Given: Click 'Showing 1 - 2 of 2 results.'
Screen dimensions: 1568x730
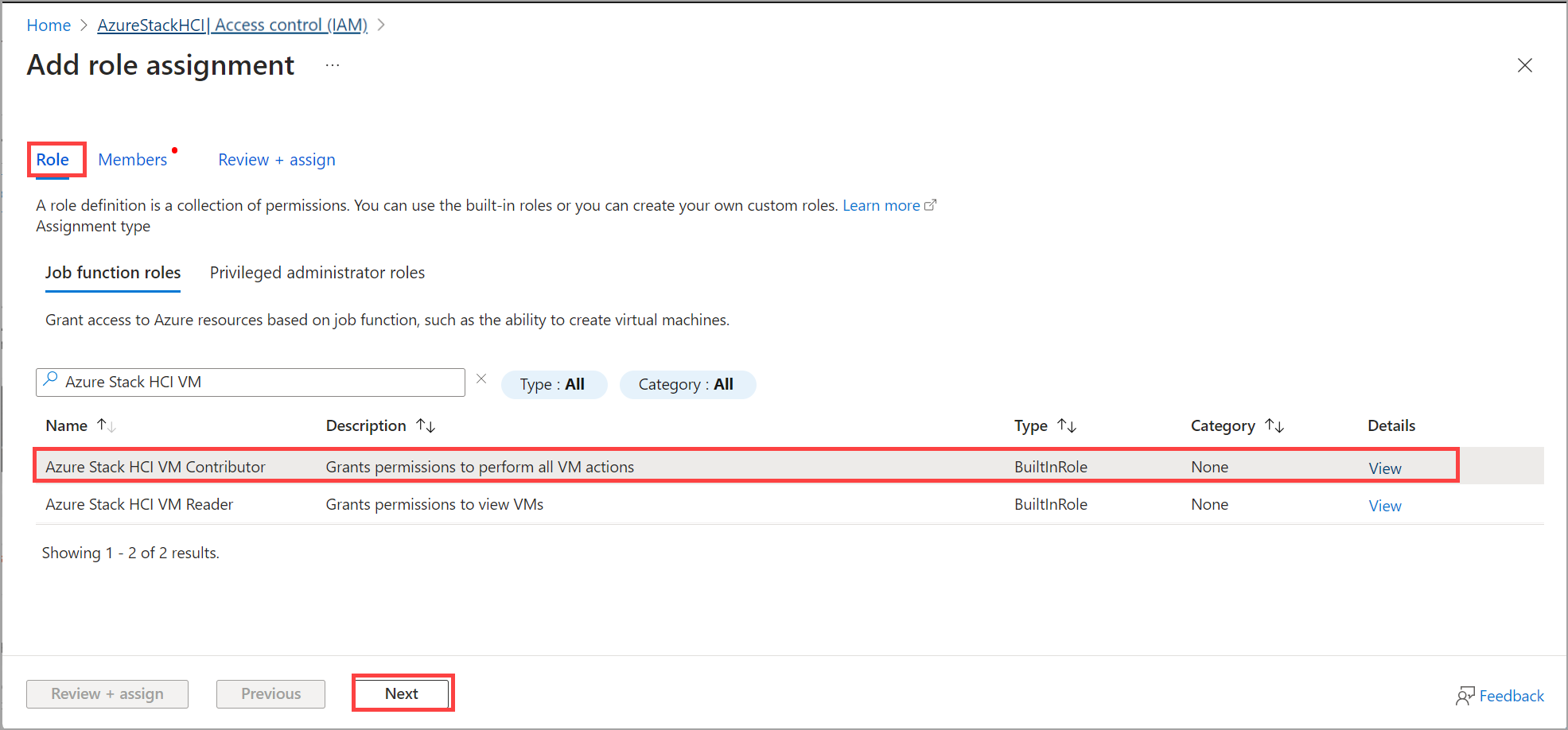Looking at the screenshot, I should (x=130, y=553).
